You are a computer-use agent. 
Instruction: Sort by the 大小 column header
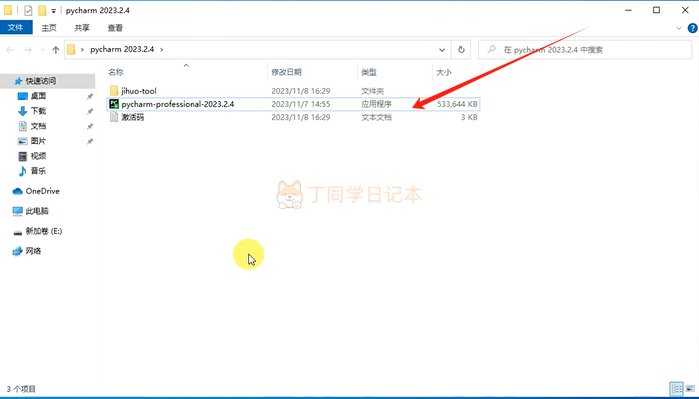pos(444,72)
